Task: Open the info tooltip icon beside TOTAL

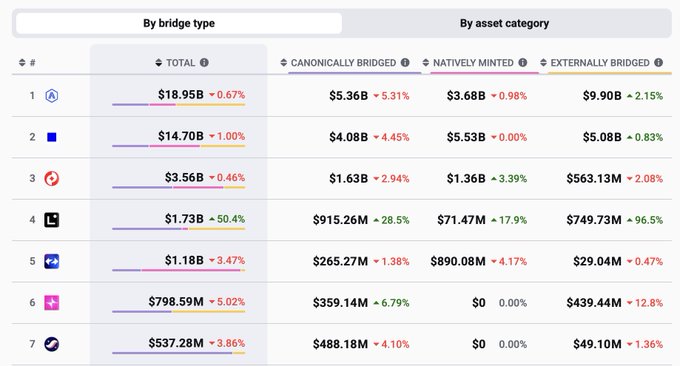Action: [x=204, y=62]
